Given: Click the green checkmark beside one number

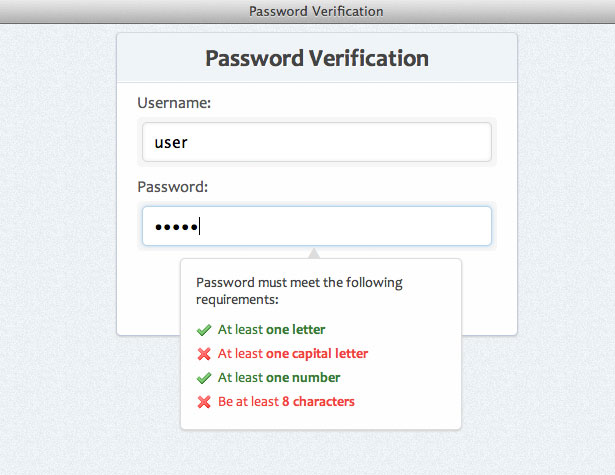Looking at the screenshot, I should pyautogui.click(x=204, y=378).
